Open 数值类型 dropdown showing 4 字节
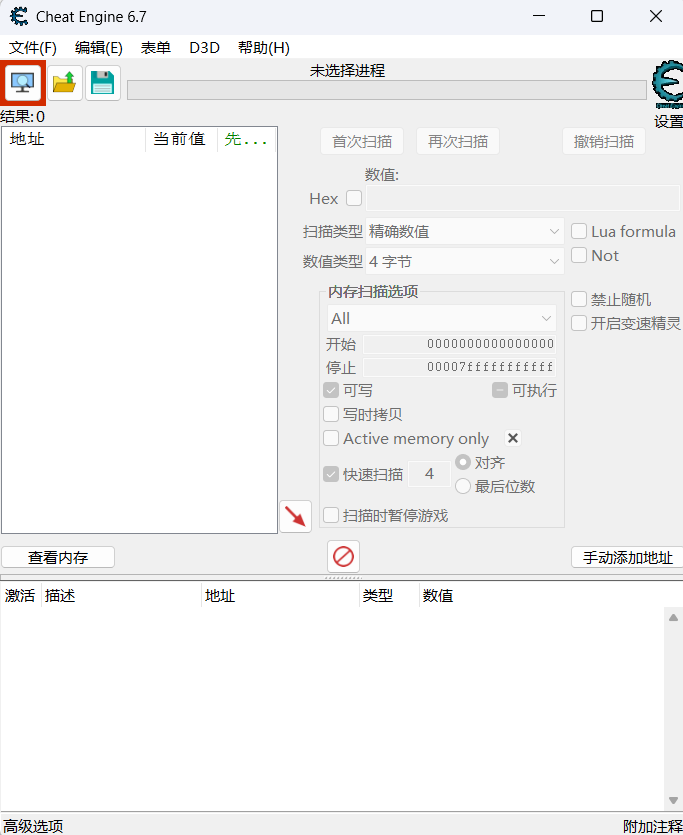Image resolution: width=683 pixels, height=835 pixels. tap(465, 261)
